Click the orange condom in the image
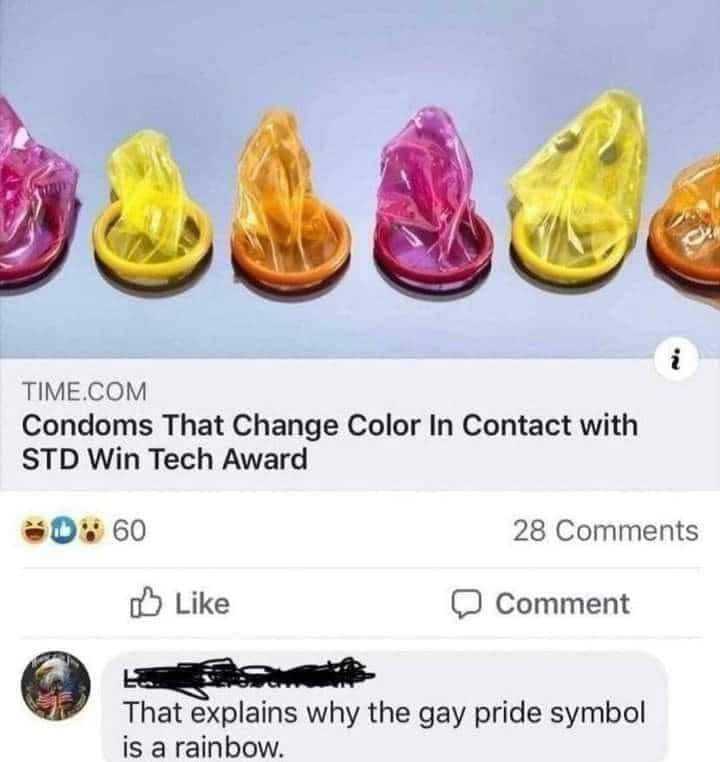The width and height of the screenshot is (720, 762). (291, 199)
